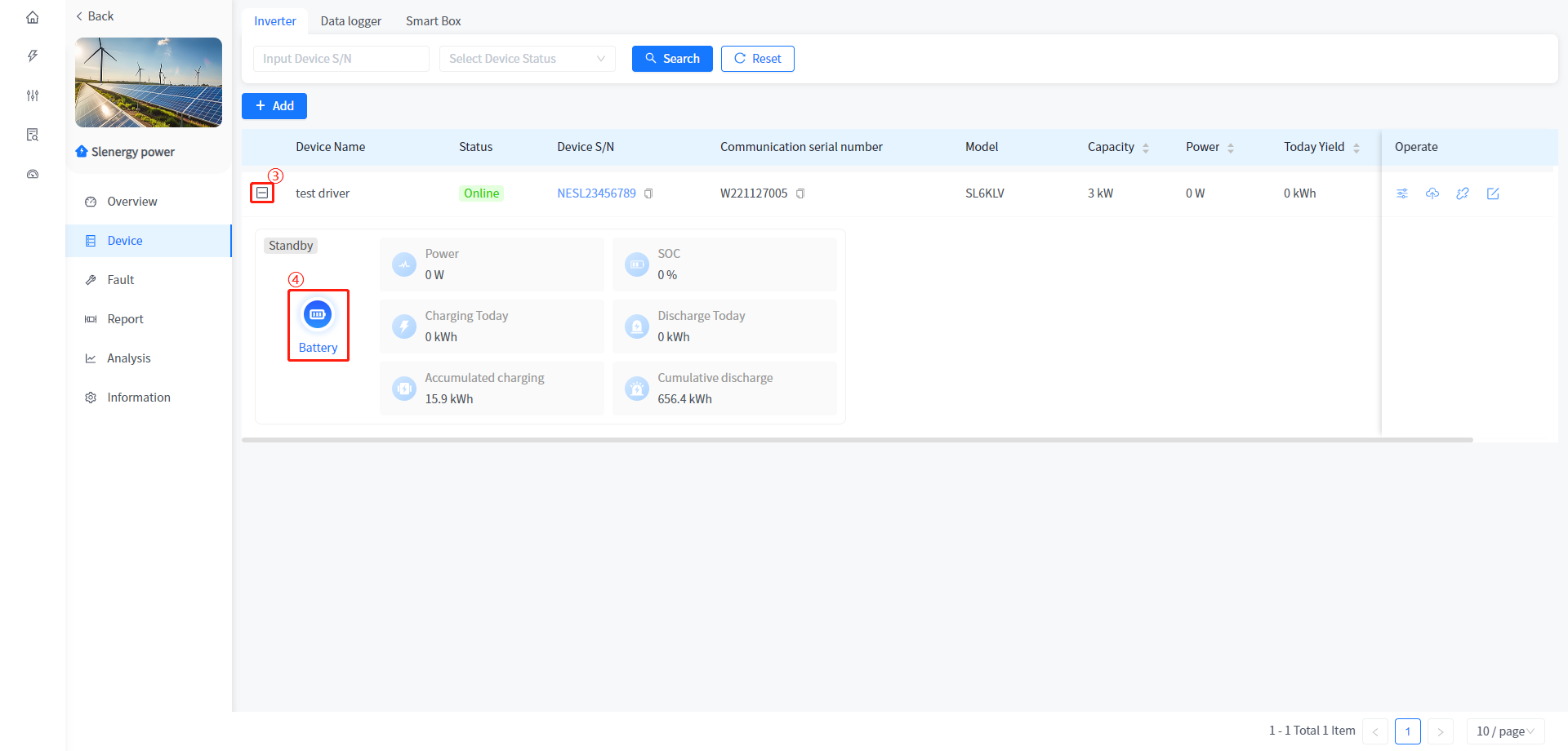Collapse the test driver row
Viewport: 1568px width, 751px height.
tap(262, 193)
